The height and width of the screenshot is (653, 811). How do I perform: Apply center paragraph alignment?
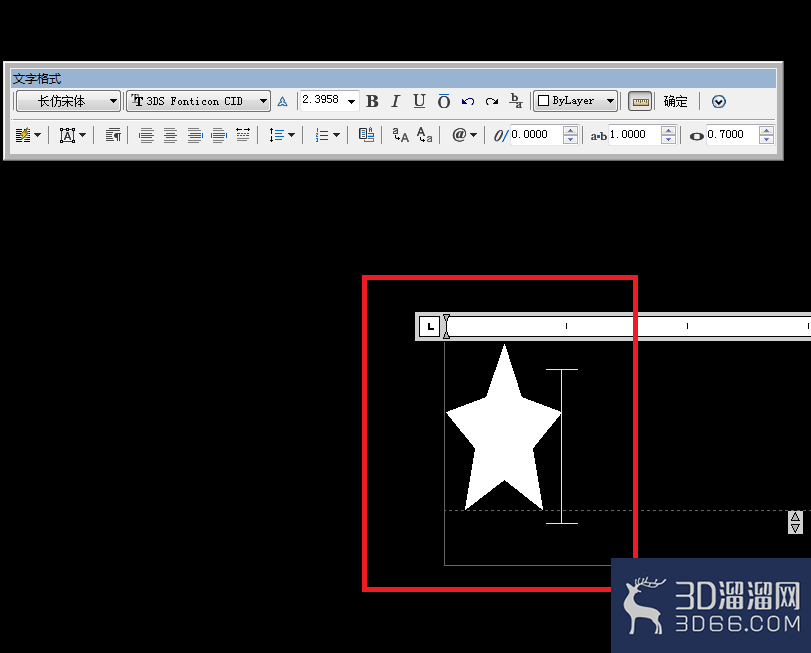[170, 135]
